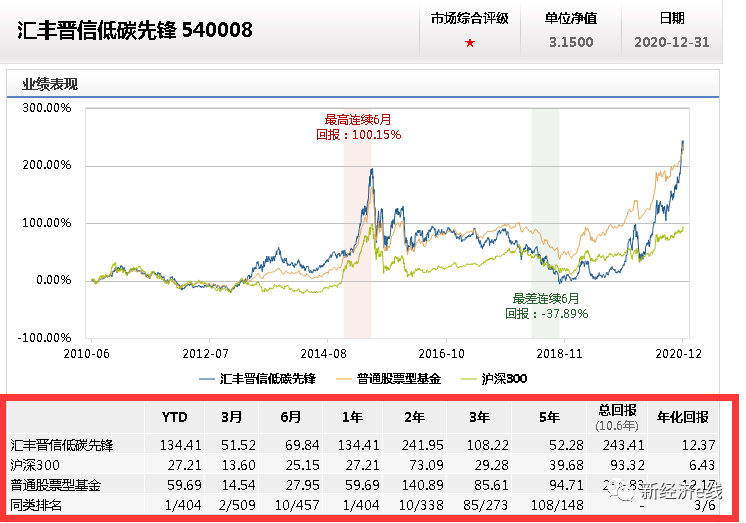Image resolution: width=746 pixels, height=523 pixels.
Task: Click the 3年 column header
Action: (479, 417)
